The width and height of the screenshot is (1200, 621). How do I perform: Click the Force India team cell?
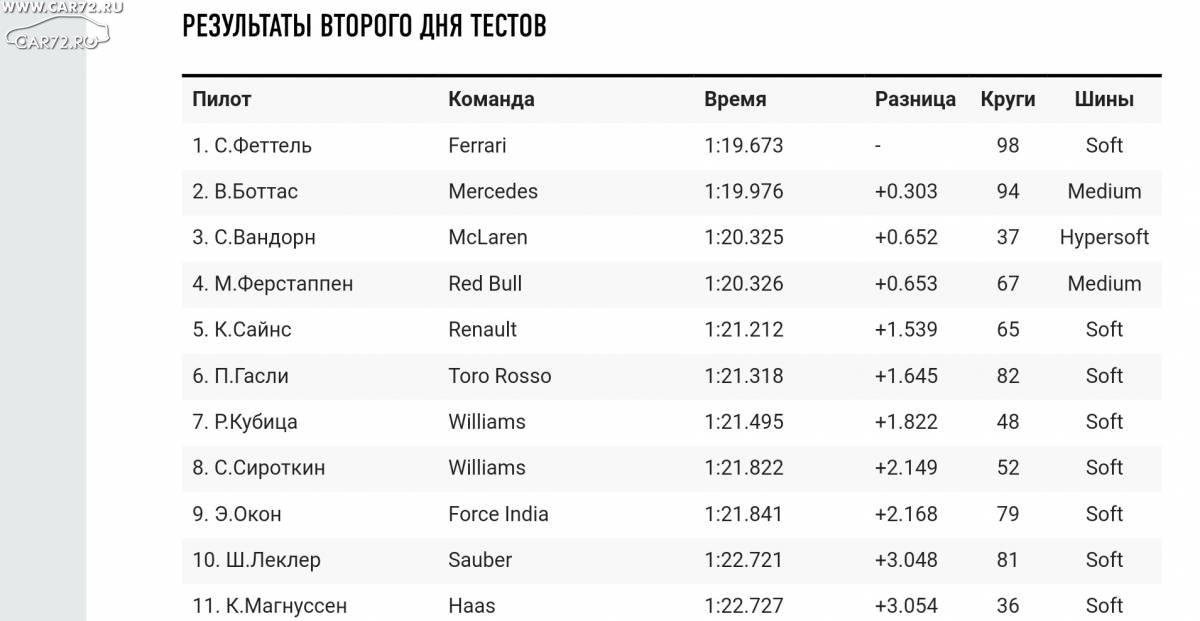pyautogui.click(x=498, y=513)
